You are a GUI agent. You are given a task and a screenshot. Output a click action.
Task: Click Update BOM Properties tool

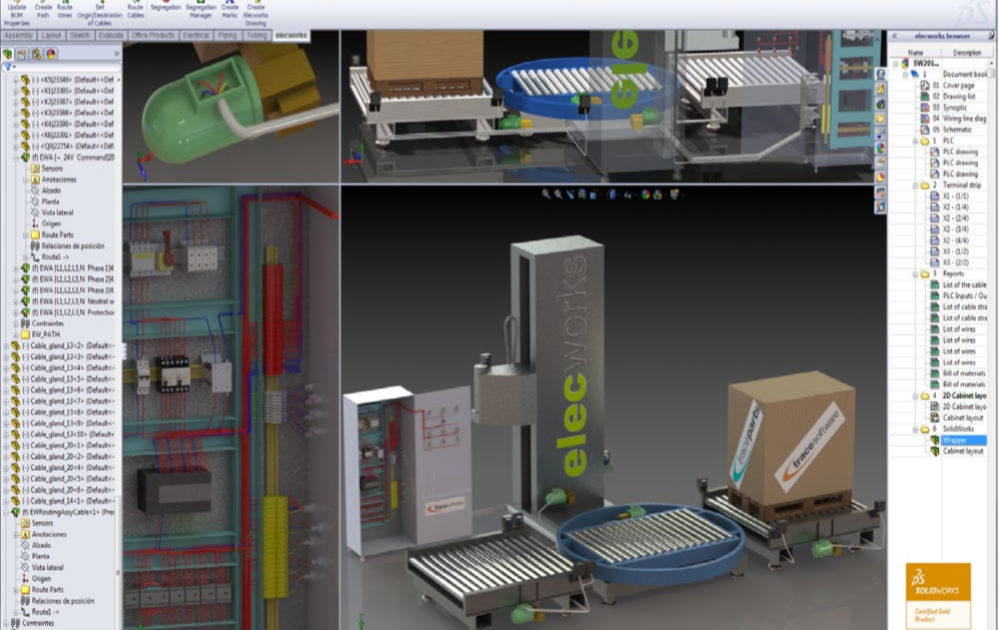17,13
